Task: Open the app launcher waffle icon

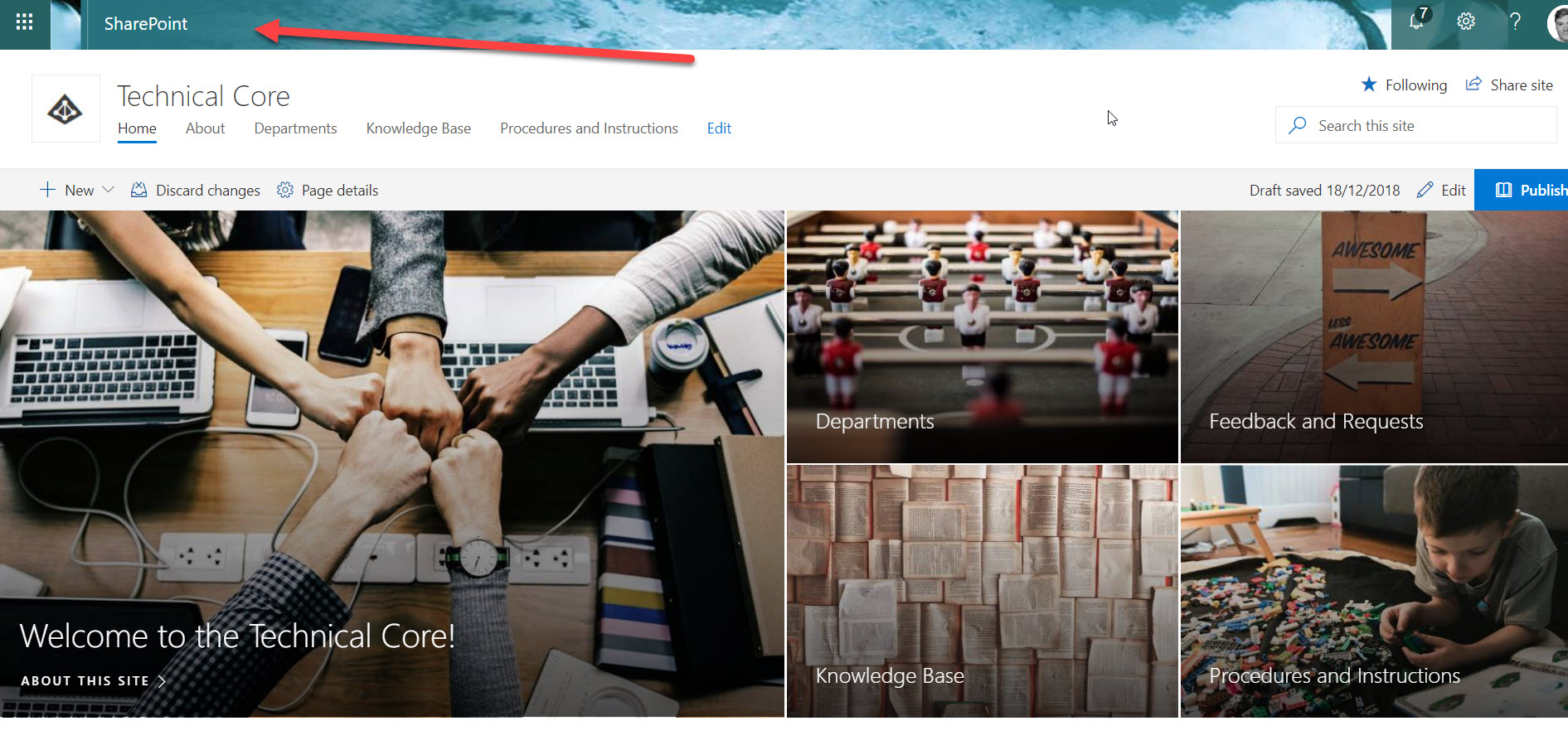Action: 25,22
